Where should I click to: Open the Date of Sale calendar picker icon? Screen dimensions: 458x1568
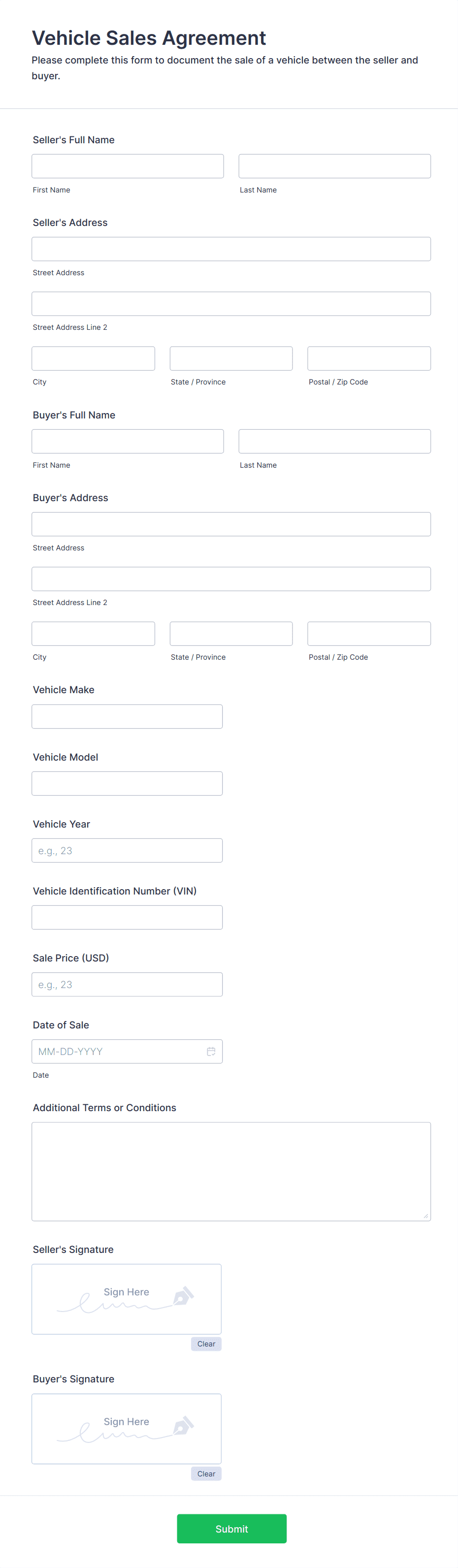(x=211, y=1051)
